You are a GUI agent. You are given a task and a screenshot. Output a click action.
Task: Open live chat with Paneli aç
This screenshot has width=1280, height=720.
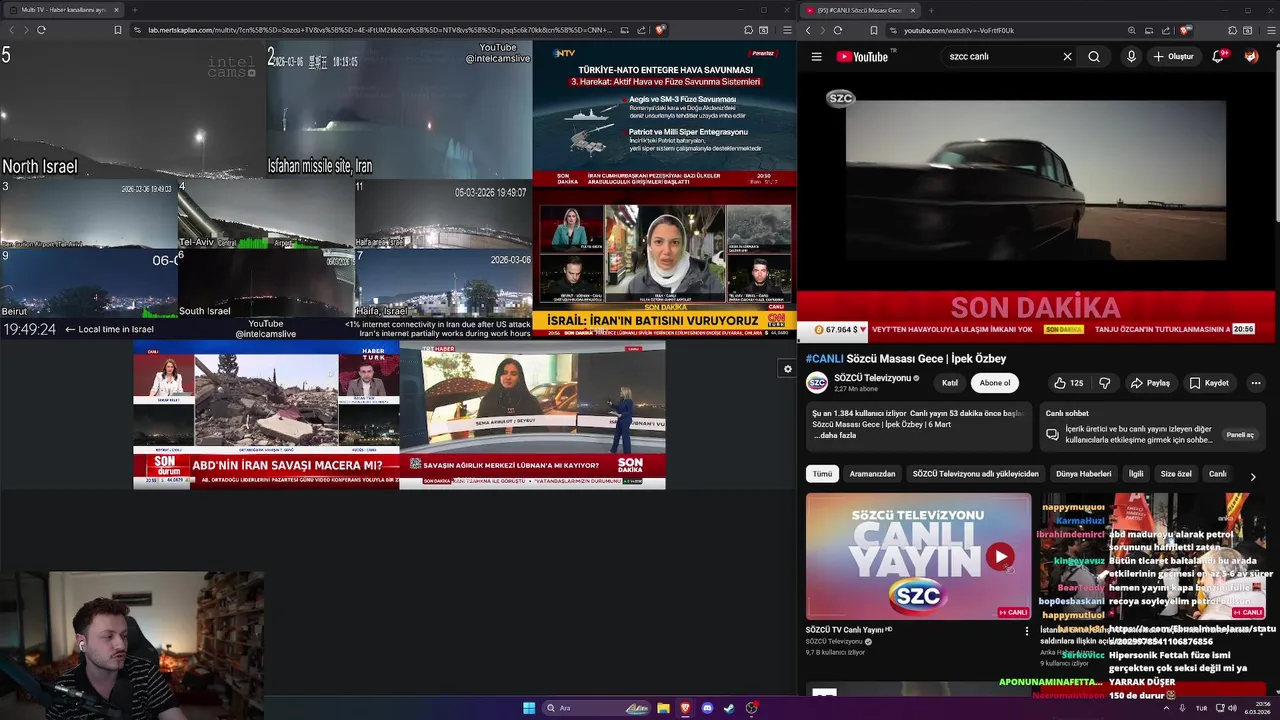(x=1240, y=435)
